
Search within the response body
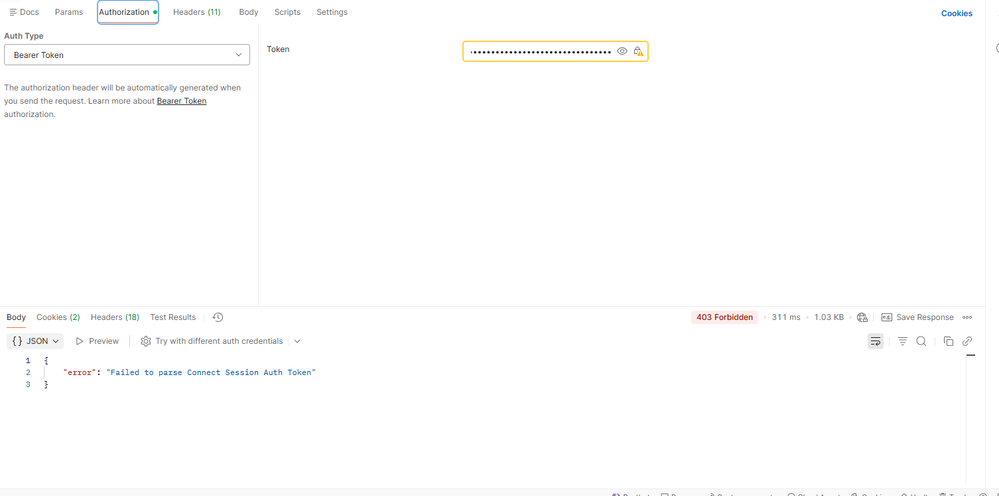coord(921,341)
